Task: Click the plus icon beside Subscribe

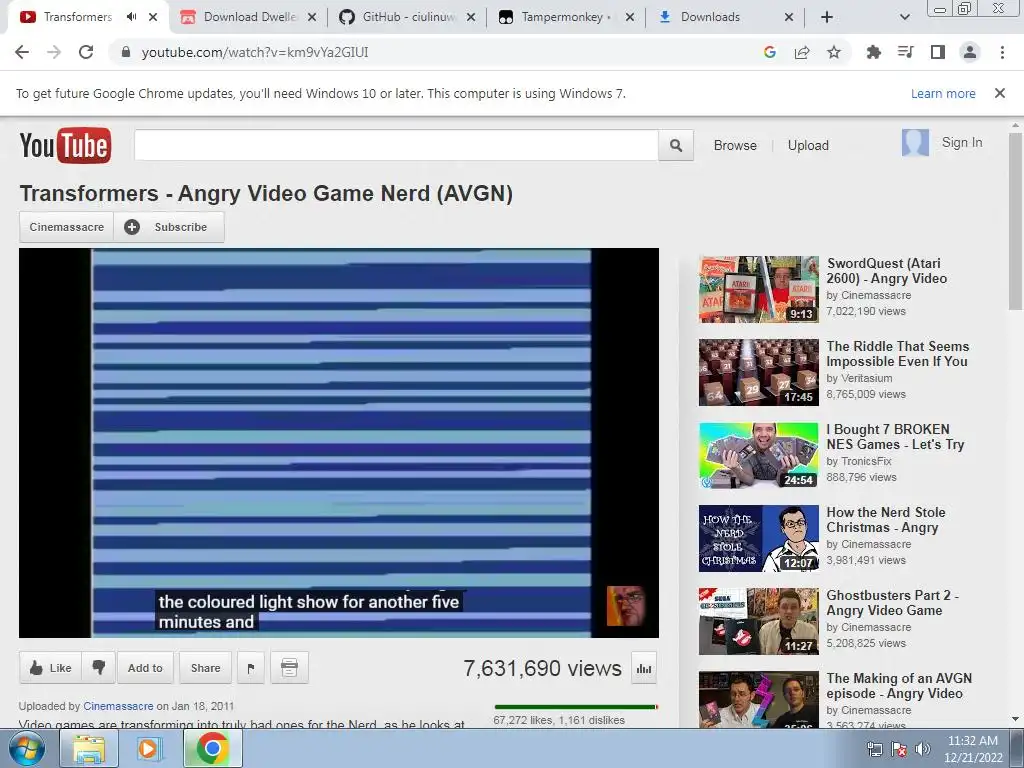Action: click(132, 227)
